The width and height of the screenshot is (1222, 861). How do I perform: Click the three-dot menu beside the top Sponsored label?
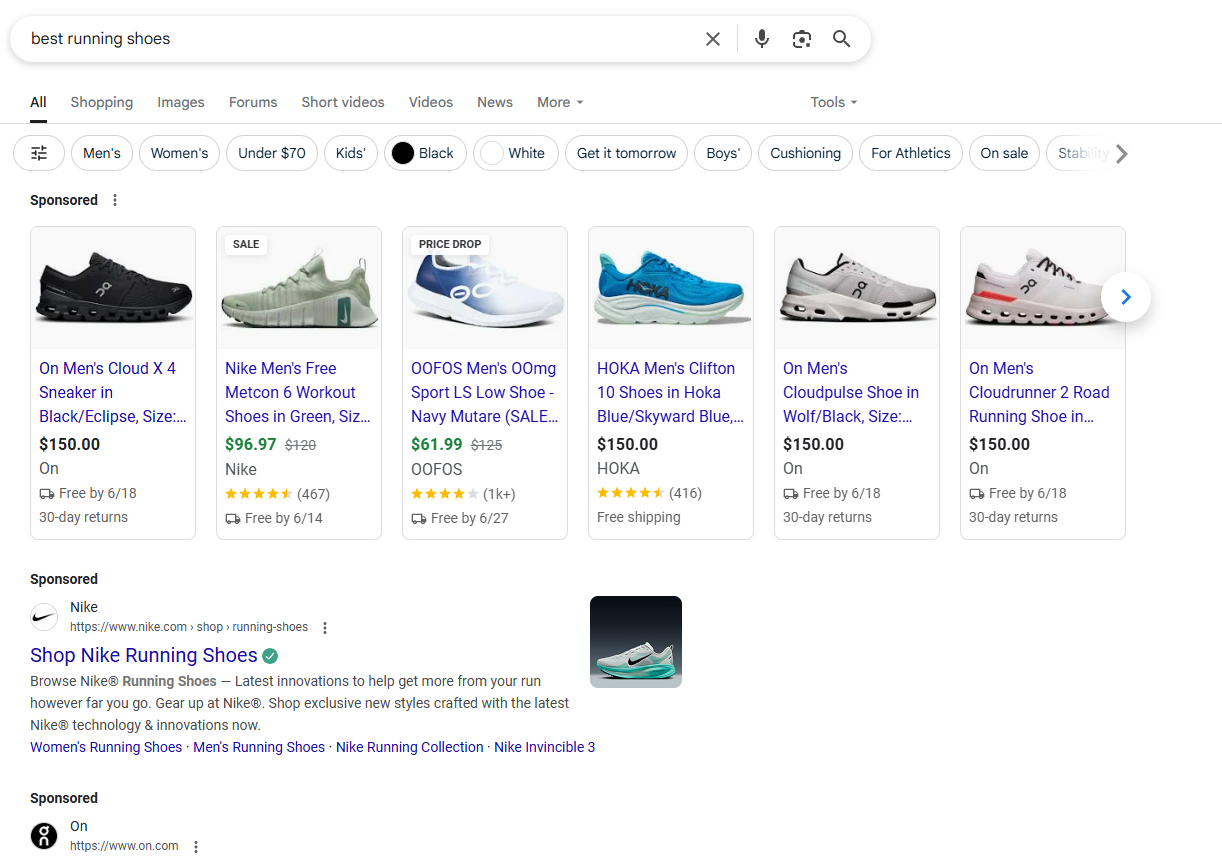tap(115, 200)
